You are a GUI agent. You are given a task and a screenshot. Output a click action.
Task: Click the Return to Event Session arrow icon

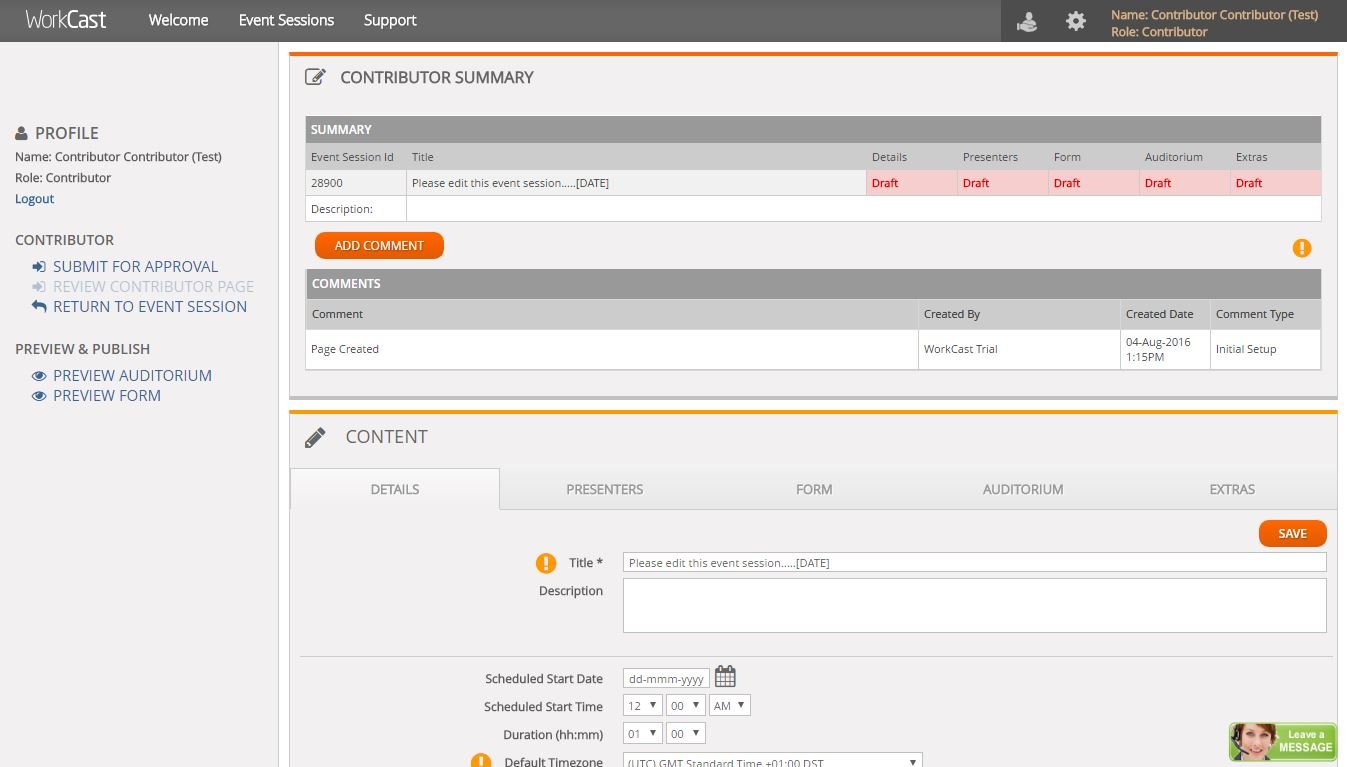pos(39,307)
